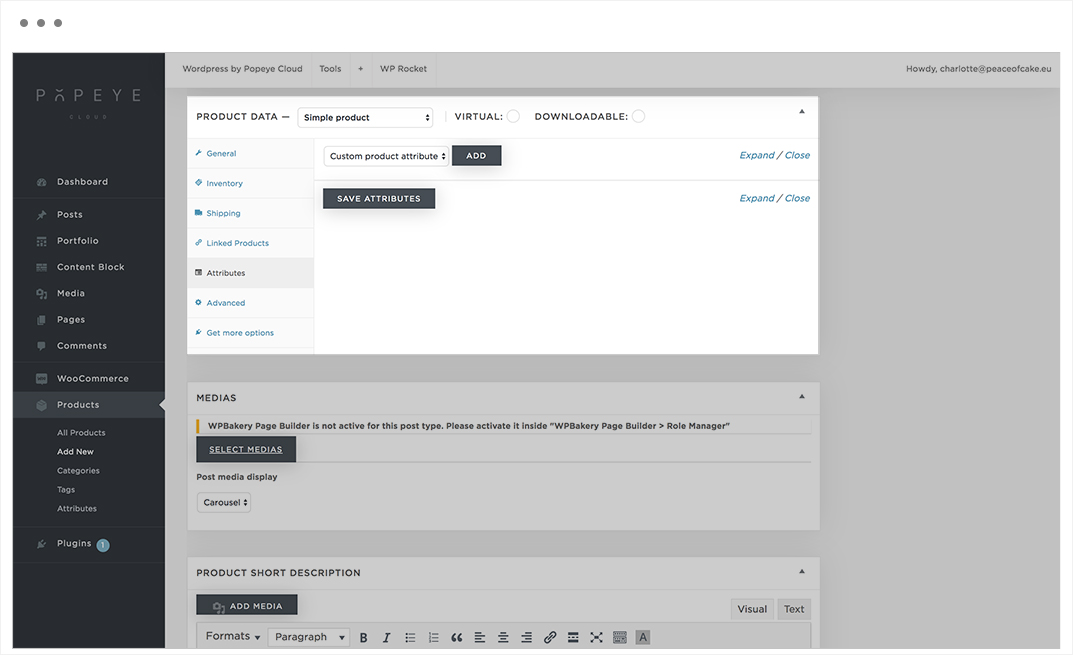The height and width of the screenshot is (655, 1073).
Task: Click the plus item in admin bar
Action: 361,69
